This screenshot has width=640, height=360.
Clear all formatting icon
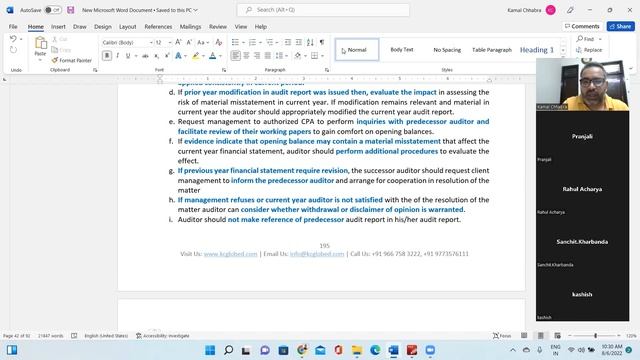coord(219,42)
